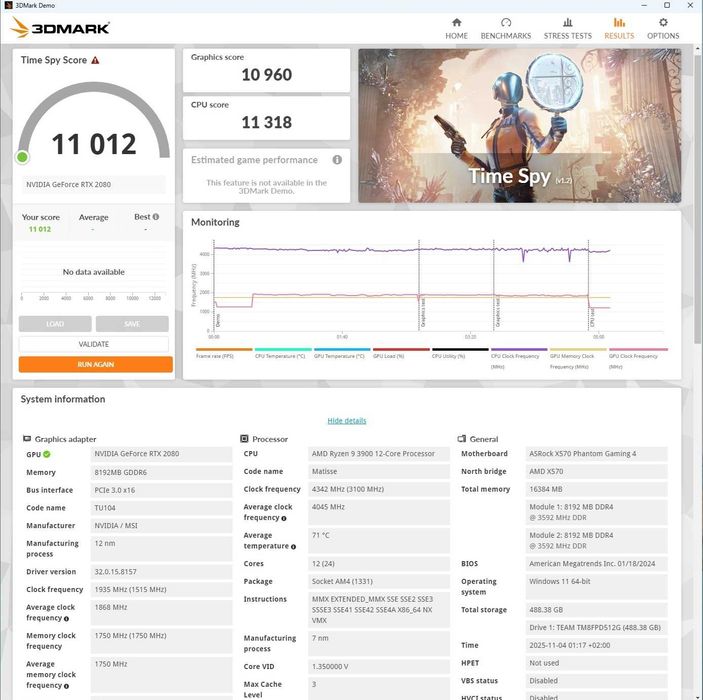The height and width of the screenshot is (700, 703).
Task: Click the Time Spy artwork thumbnail
Action: (520, 126)
